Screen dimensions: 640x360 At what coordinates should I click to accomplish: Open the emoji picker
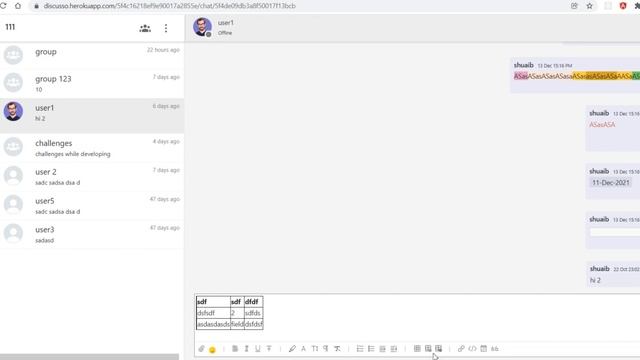click(x=212, y=349)
